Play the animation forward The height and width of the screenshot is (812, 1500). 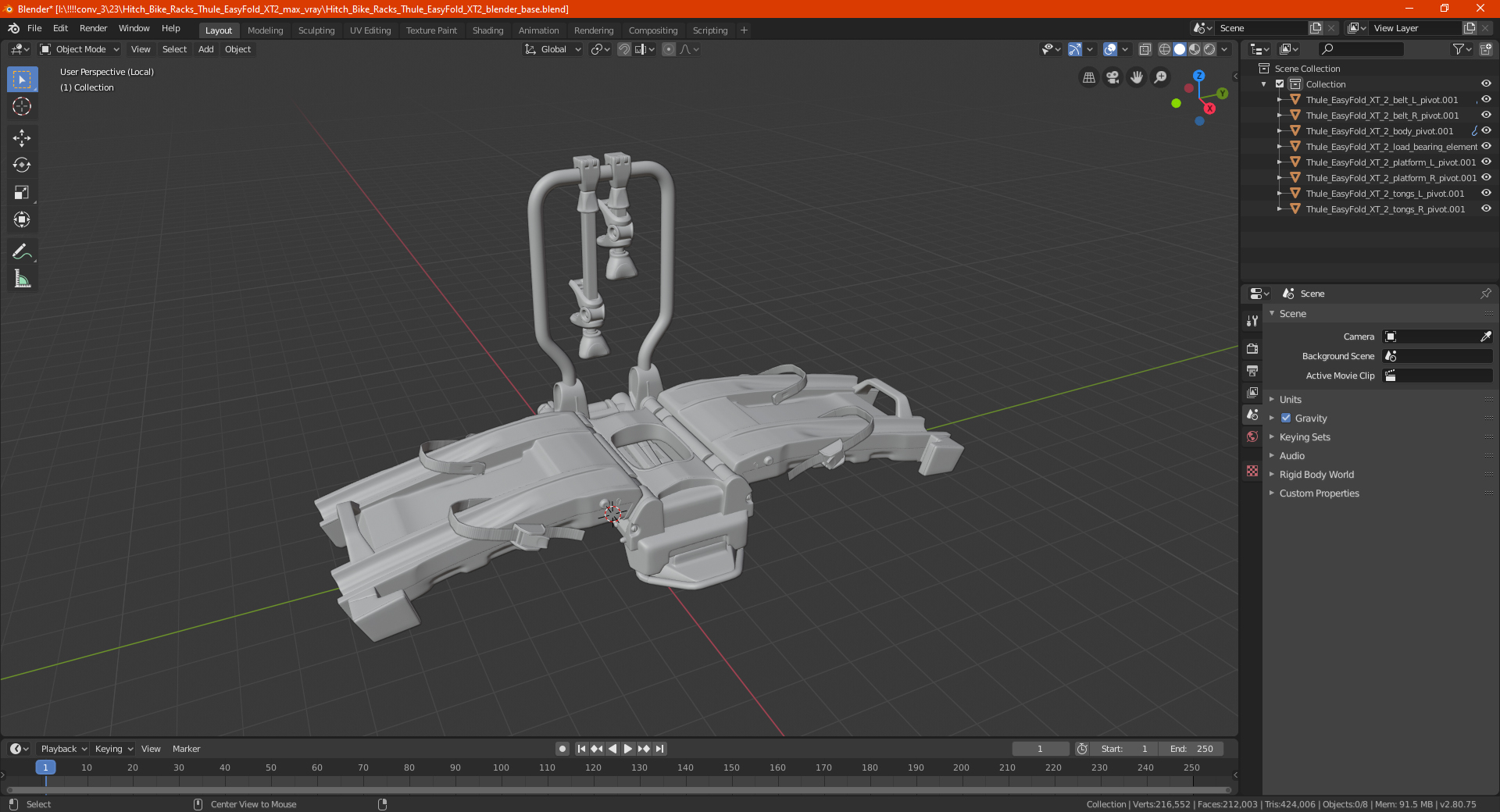pyautogui.click(x=628, y=749)
